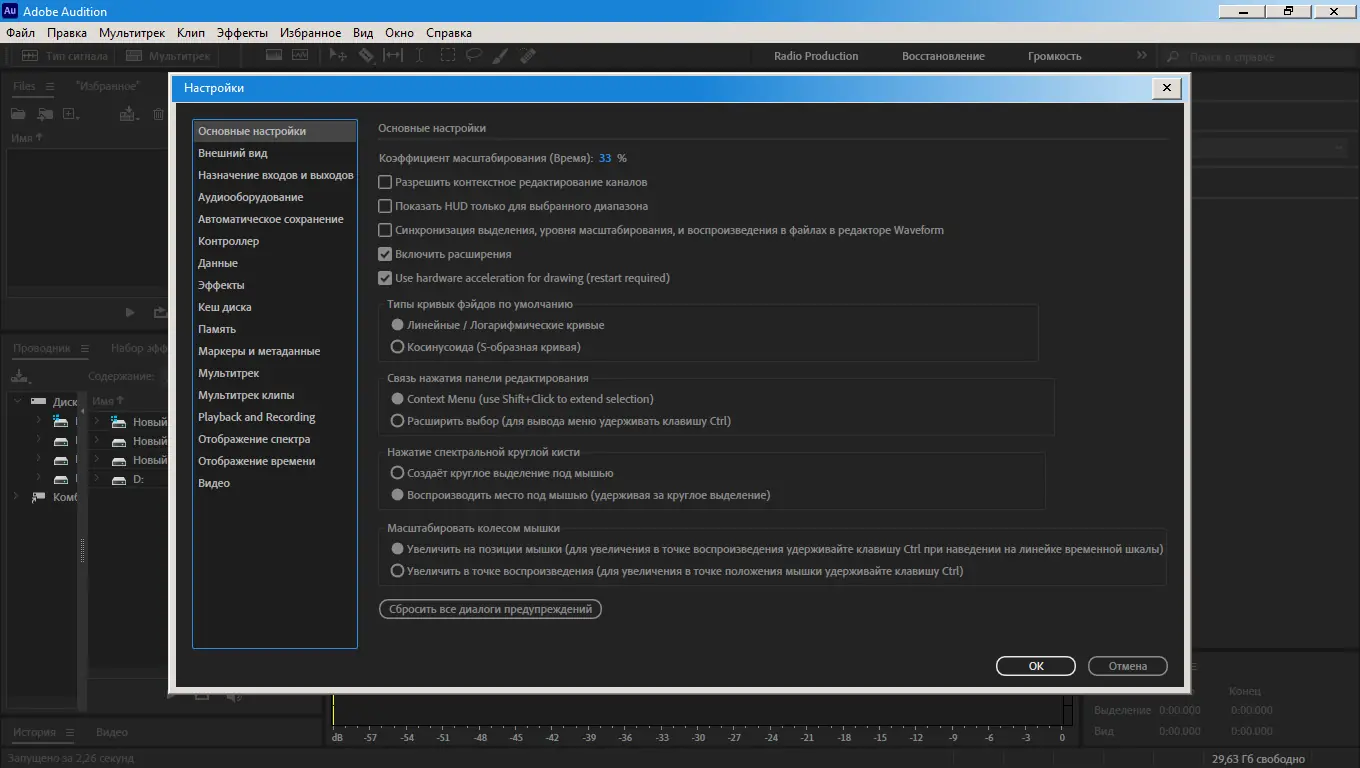Expand the Комб tree node
Viewport: 1360px width, 768px height.
click(17, 497)
